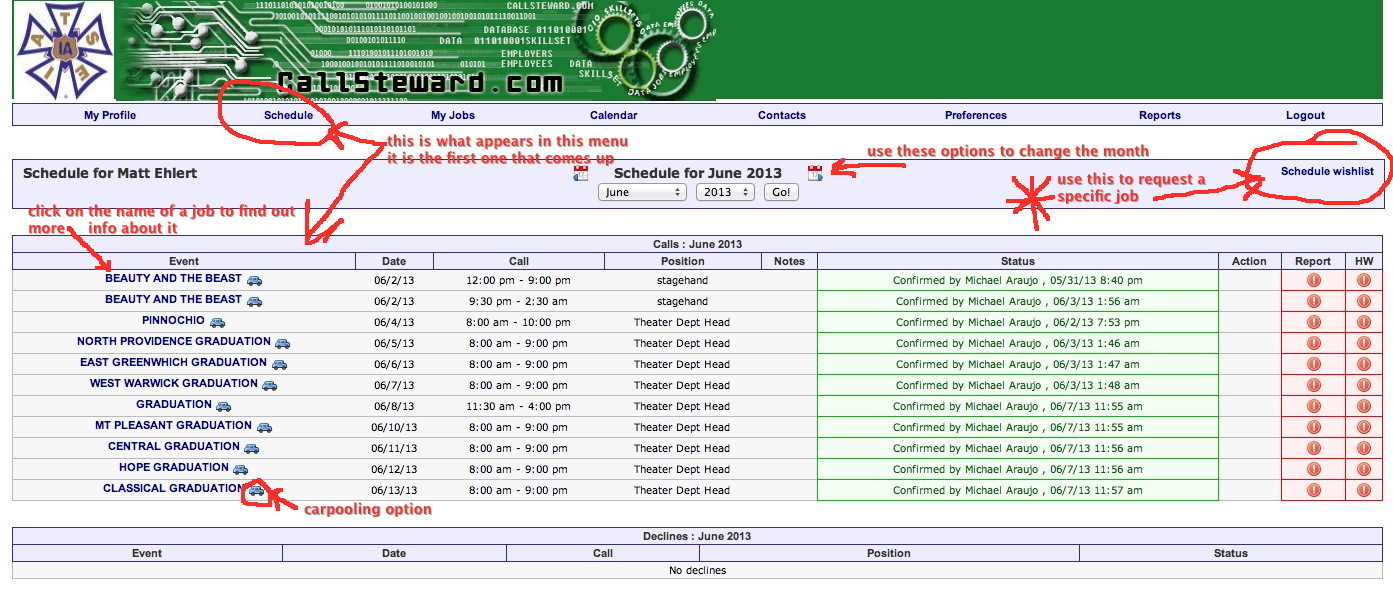1393x590 pixels.
Task: Click the carpool car icon beside PINNOCHIO
Action: point(217,322)
